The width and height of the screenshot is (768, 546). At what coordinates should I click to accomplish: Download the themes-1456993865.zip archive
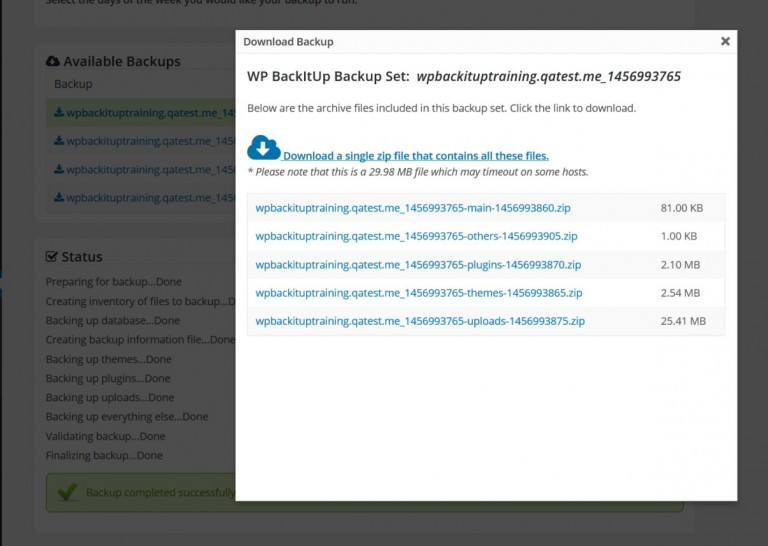click(419, 293)
